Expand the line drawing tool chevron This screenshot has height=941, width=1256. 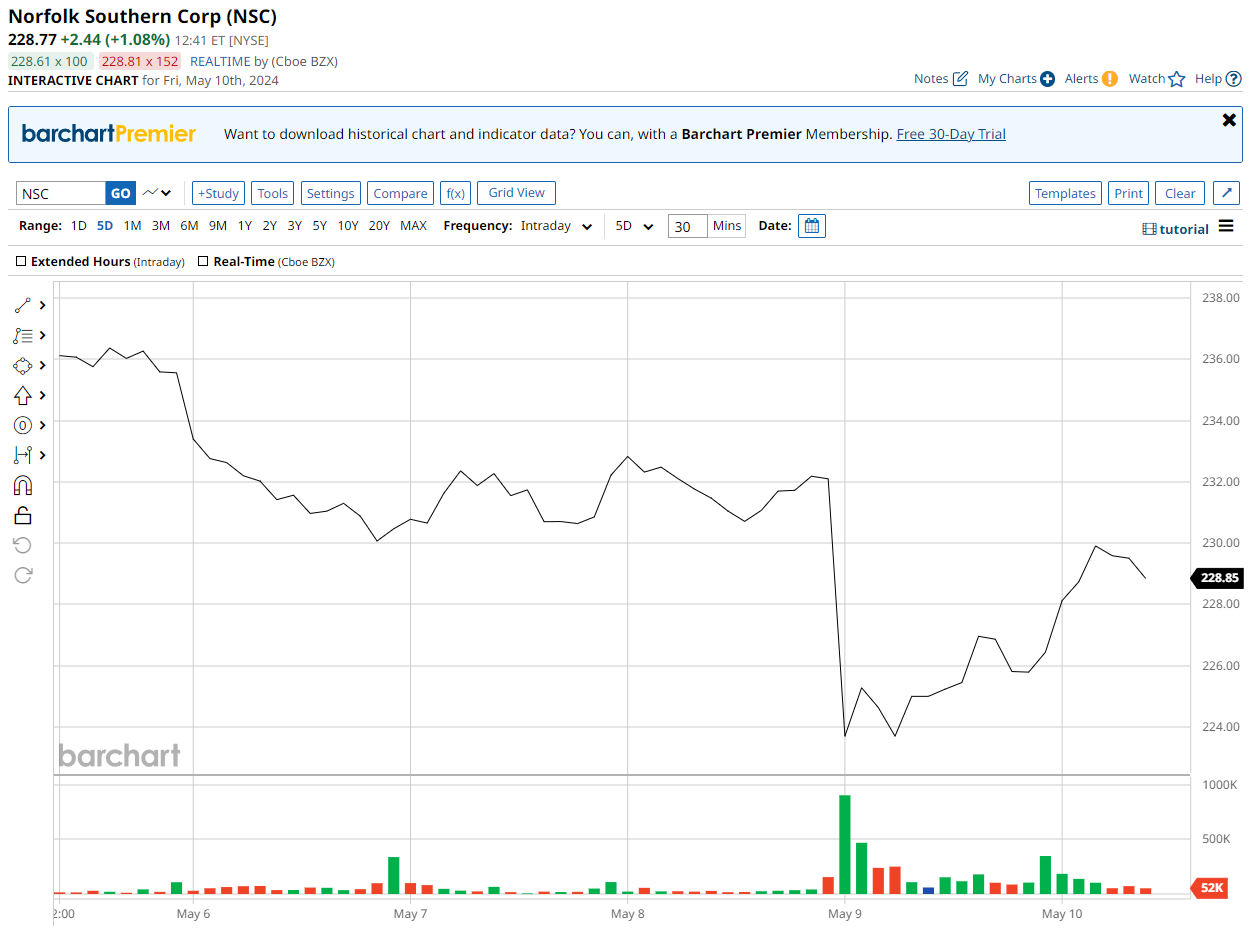[x=43, y=305]
